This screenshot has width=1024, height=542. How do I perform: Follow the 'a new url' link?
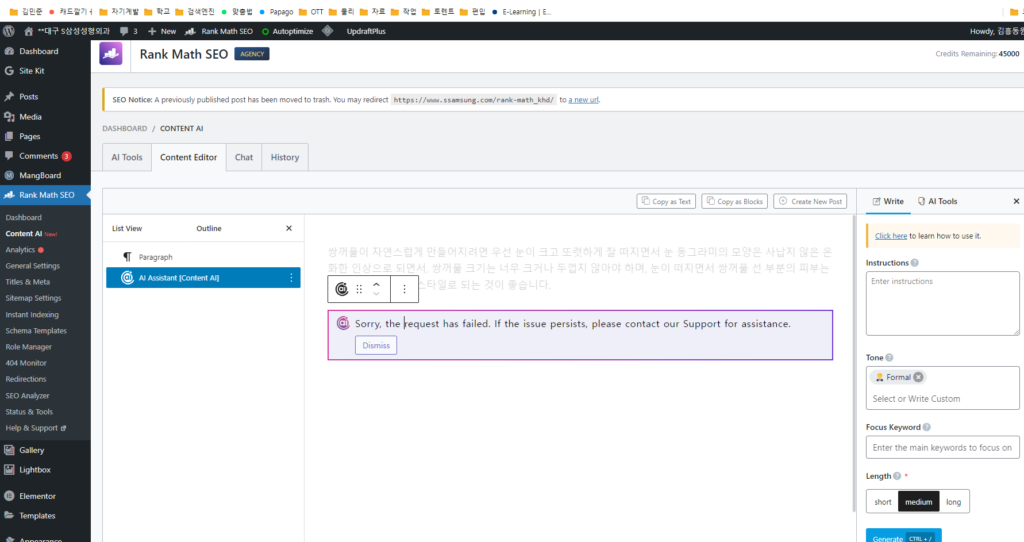583,100
